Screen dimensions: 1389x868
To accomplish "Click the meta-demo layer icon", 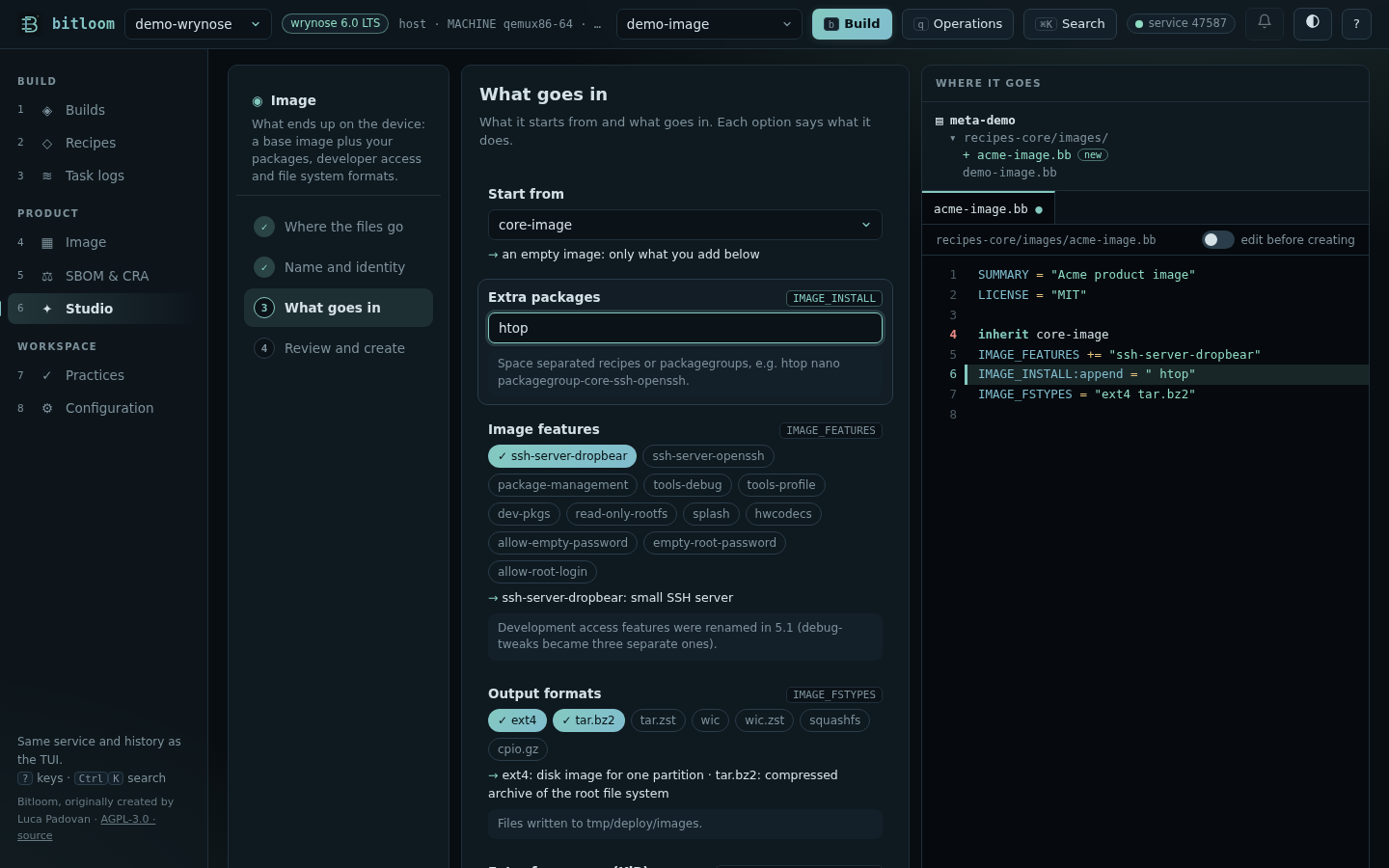I will click(940, 122).
